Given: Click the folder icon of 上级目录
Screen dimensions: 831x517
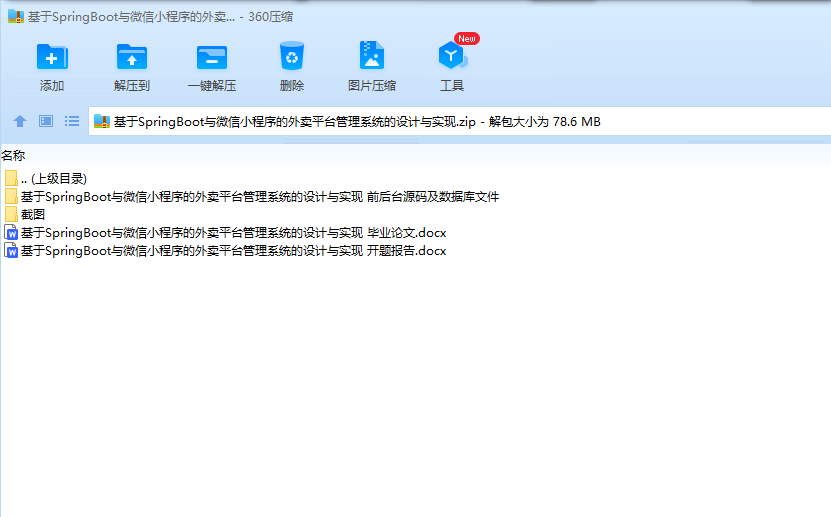Looking at the screenshot, I should [x=11, y=179].
